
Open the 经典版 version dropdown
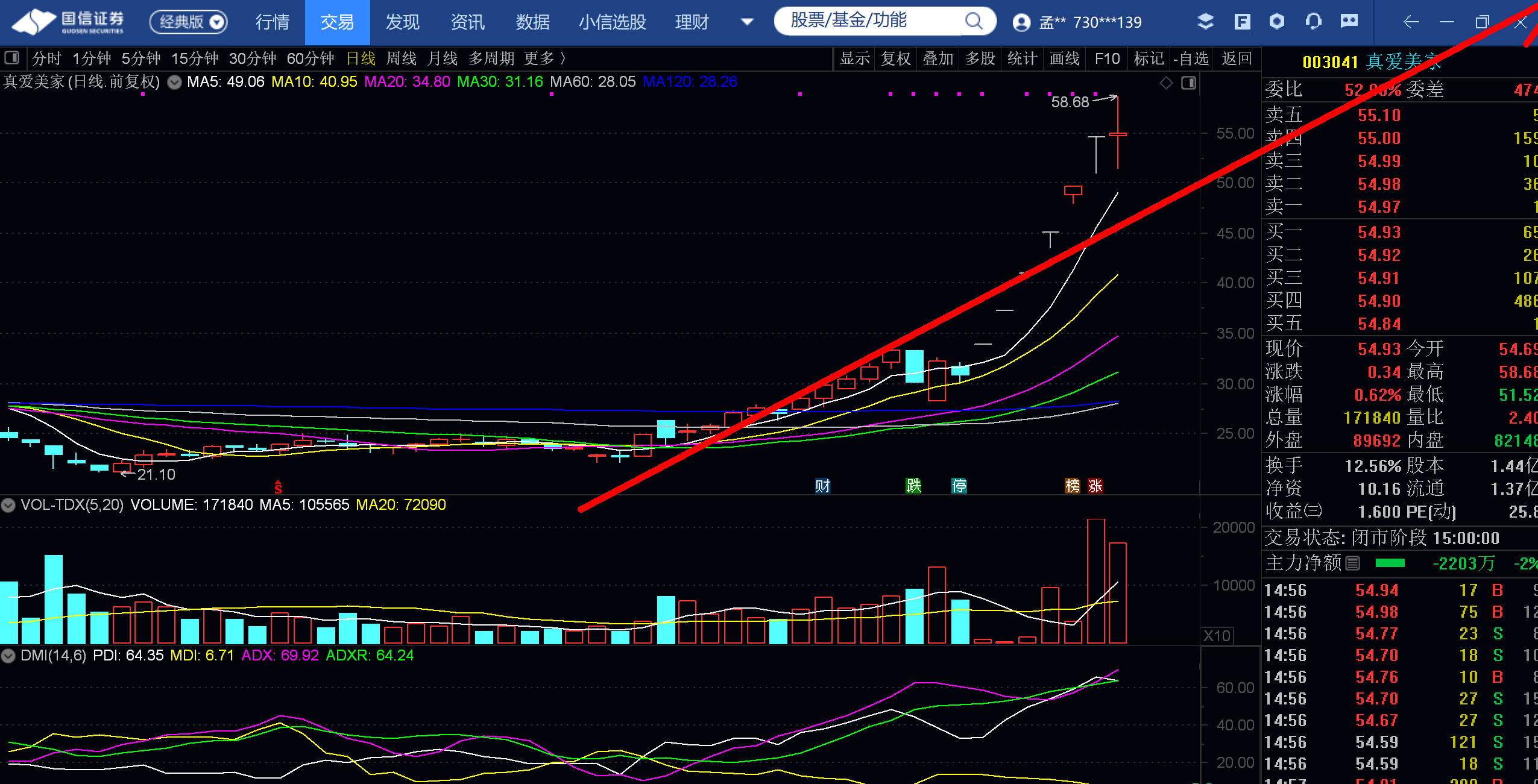point(189,22)
